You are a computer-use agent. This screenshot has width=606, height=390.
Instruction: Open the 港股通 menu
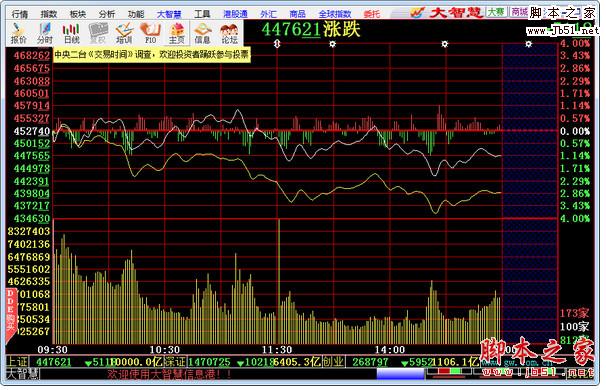[235, 14]
